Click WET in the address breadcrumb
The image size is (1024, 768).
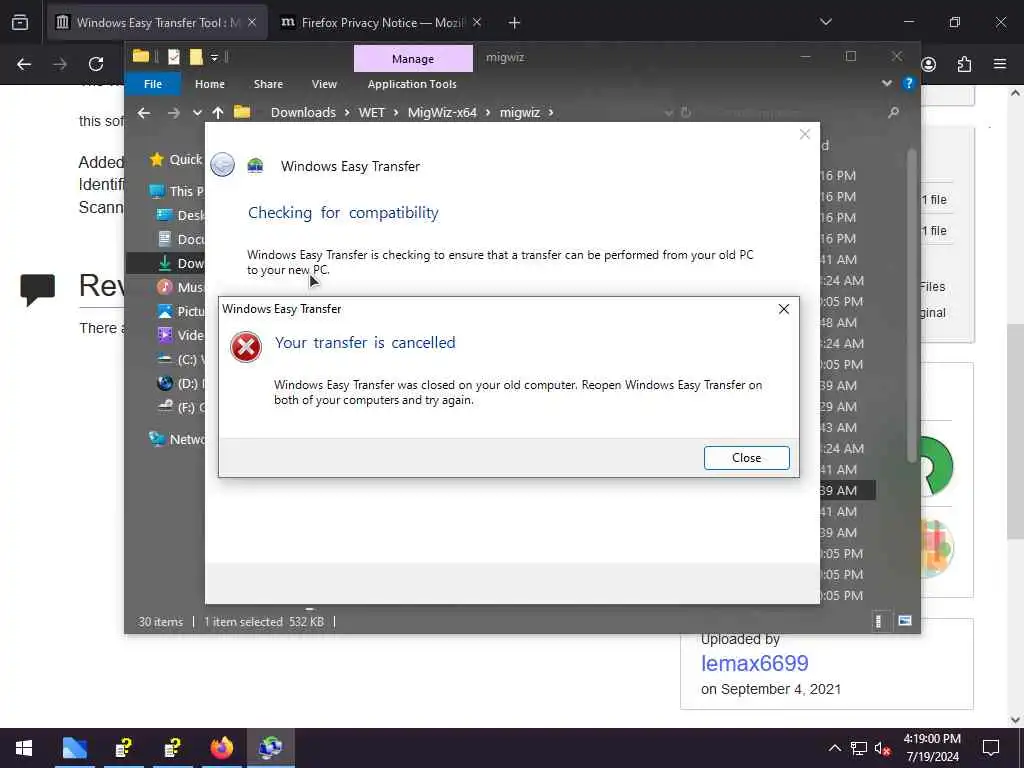[x=372, y=112]
